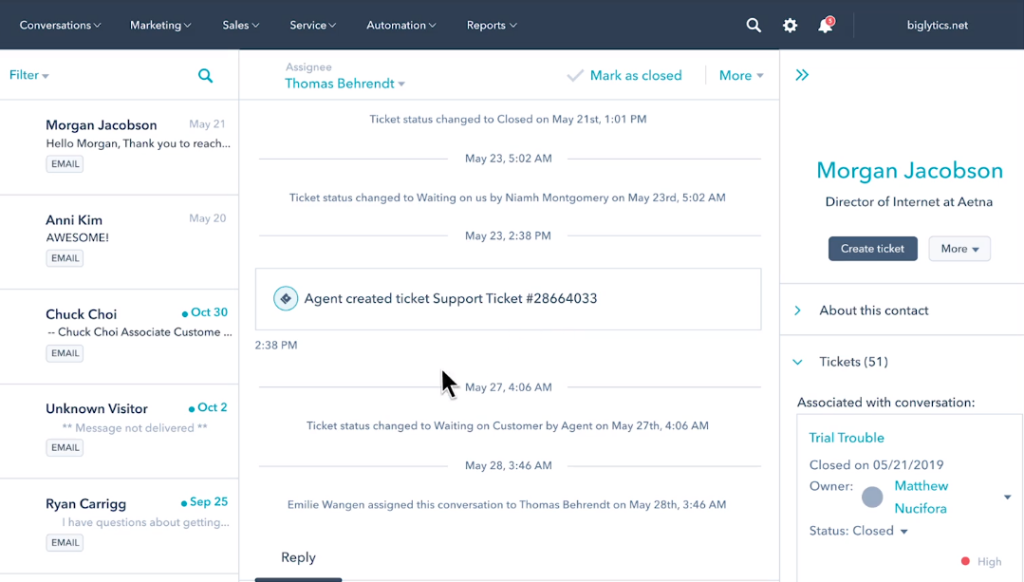Viewport: 1024px width, 582px height.
Task: Open the Conversations menu
Action: point(60,25)
